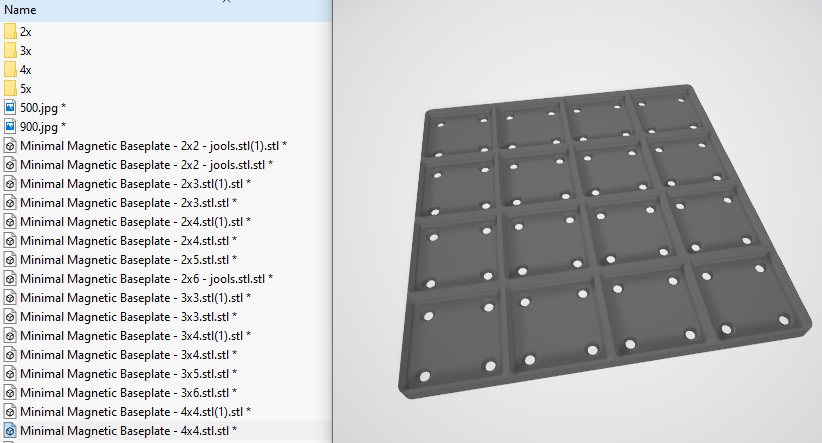The image size is (822, 443).
Task: Click the 2x2 - jools.stl(1).stl file icon
Action: point(10,145)
